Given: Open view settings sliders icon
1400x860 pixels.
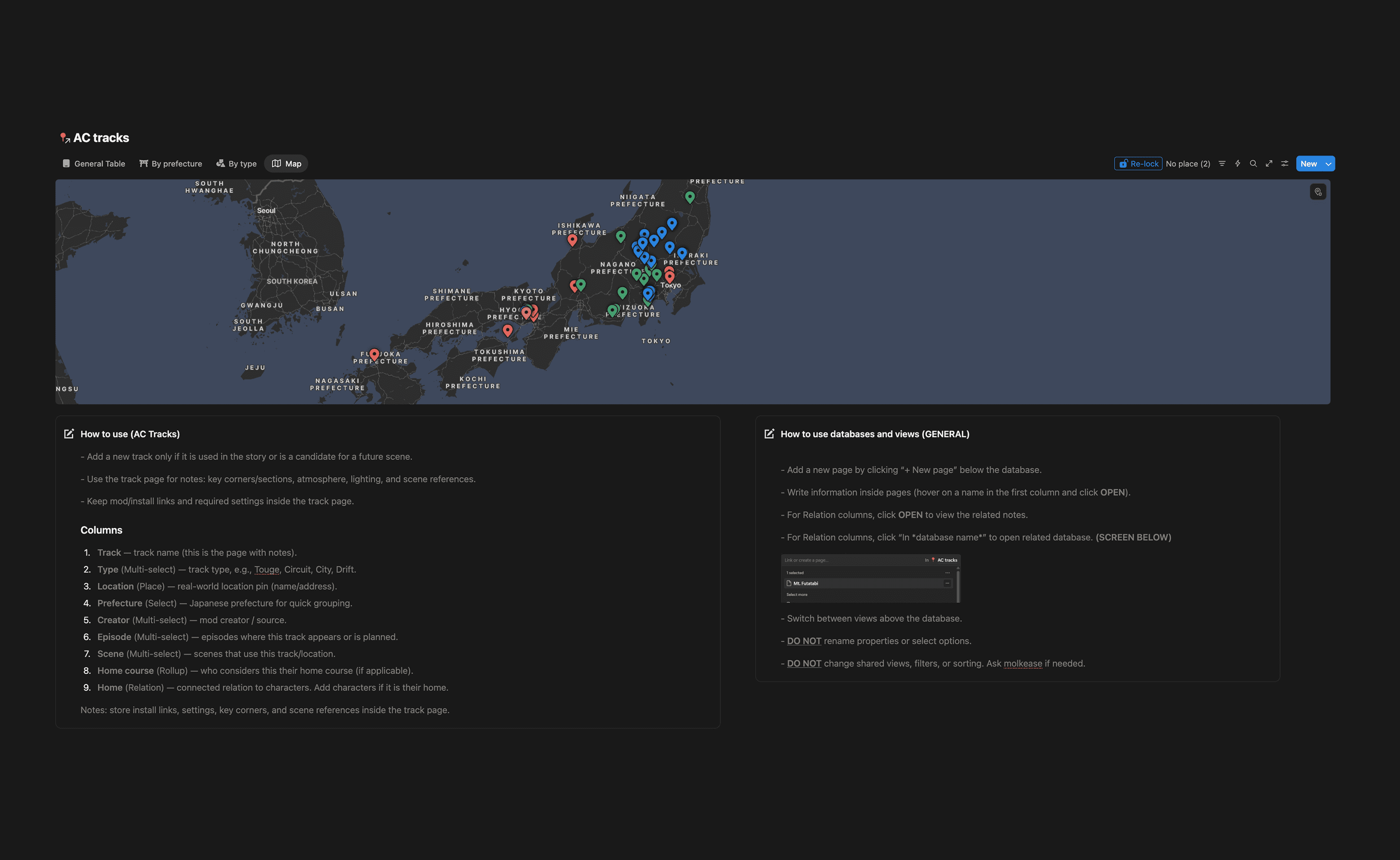Looking at the screenshot, I should click(x=1284, y=164).
